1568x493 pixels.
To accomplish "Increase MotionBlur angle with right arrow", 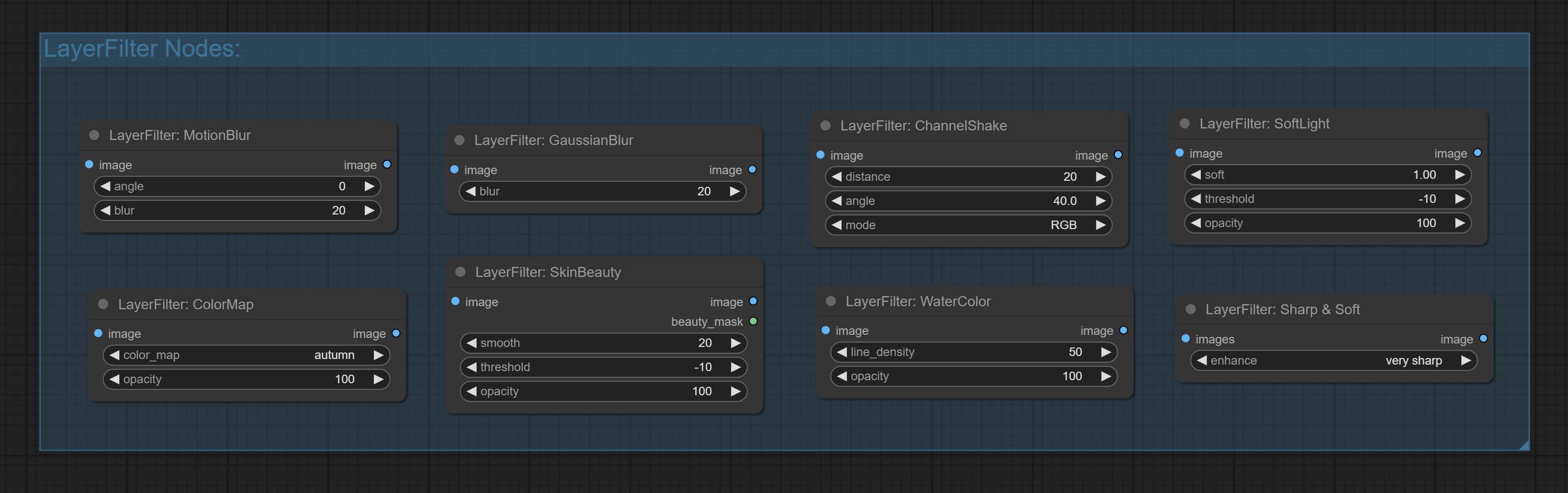I will pyautogui.click(x=369, y=186).
